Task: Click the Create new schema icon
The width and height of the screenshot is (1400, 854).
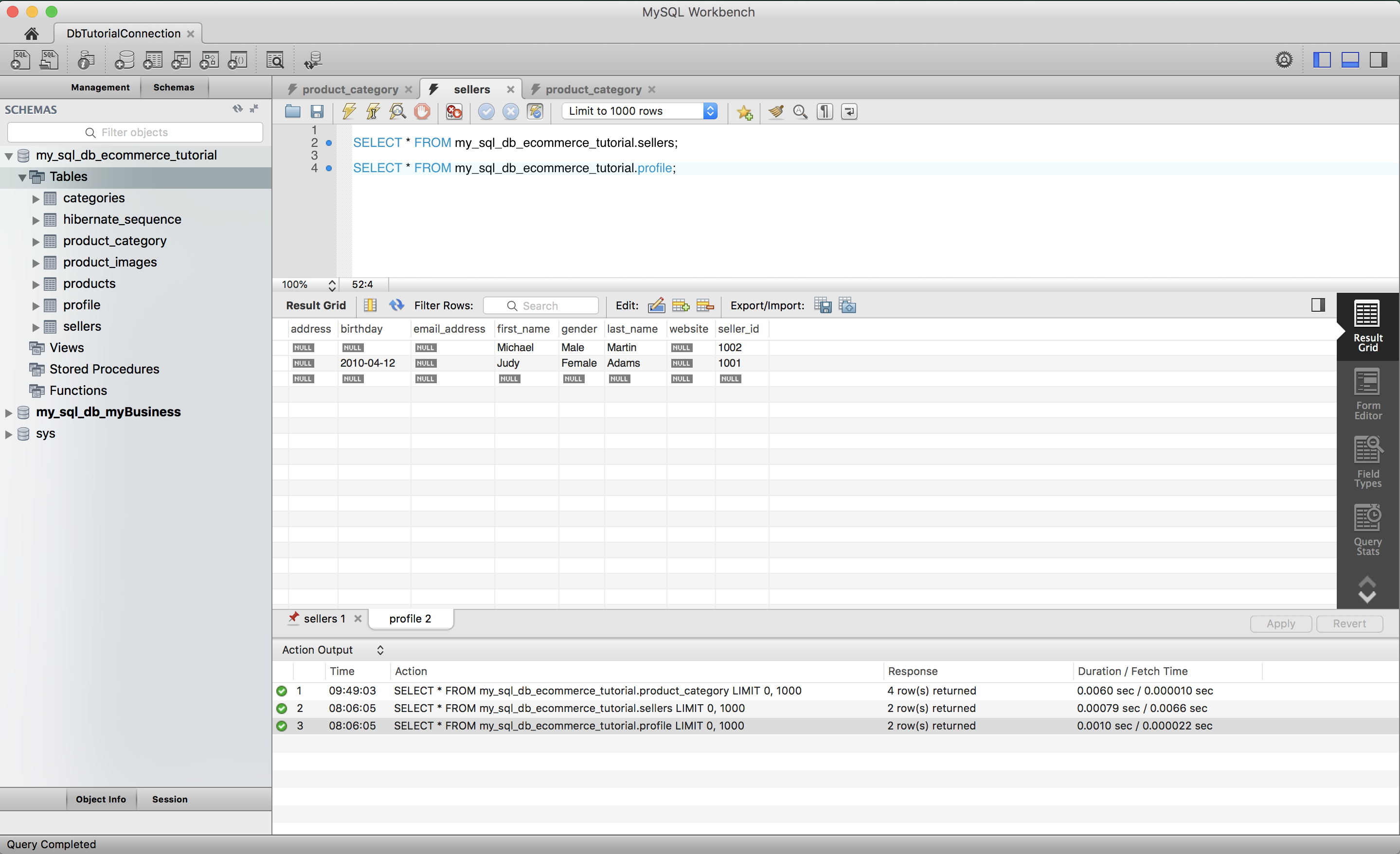Action: pyautogui.click(x=125, y=60)
